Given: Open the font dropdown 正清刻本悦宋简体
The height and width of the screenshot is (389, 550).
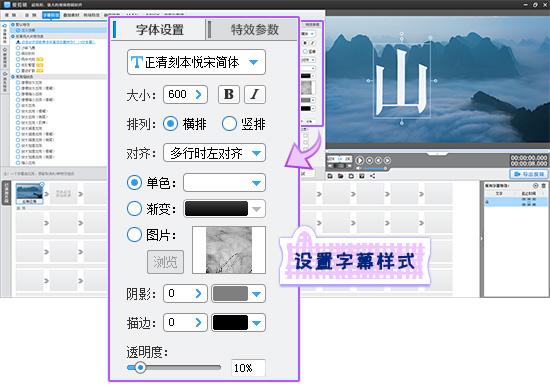Looking at the screenshot, I should pyautogui.click(x=196, y=62).
